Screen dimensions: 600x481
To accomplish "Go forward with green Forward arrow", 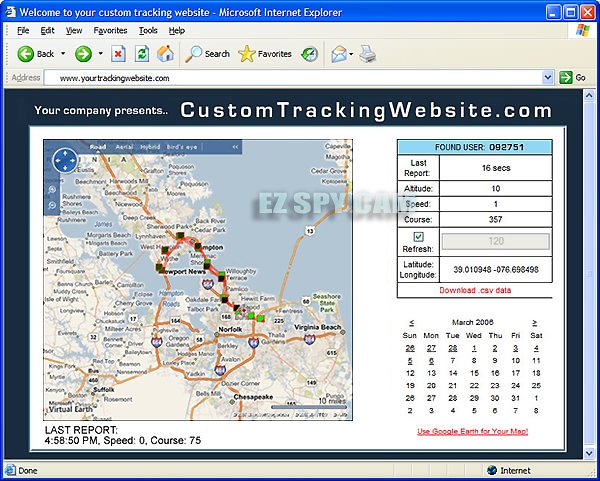I will point(83,54).
